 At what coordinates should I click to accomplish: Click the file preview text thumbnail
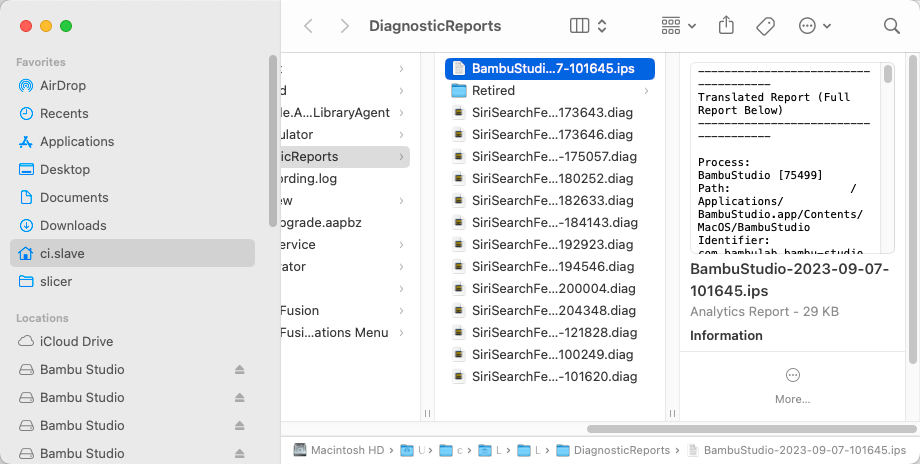coord(792,158)
